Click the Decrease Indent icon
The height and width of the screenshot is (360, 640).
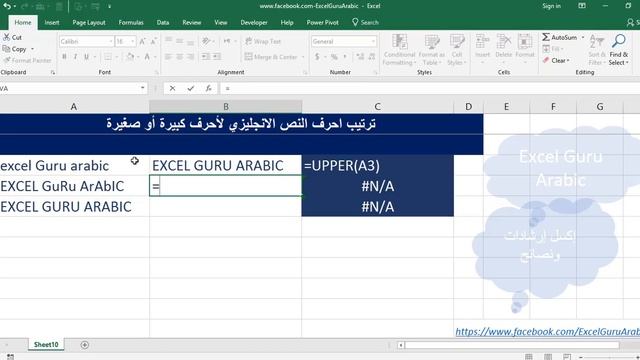(206, 57)
